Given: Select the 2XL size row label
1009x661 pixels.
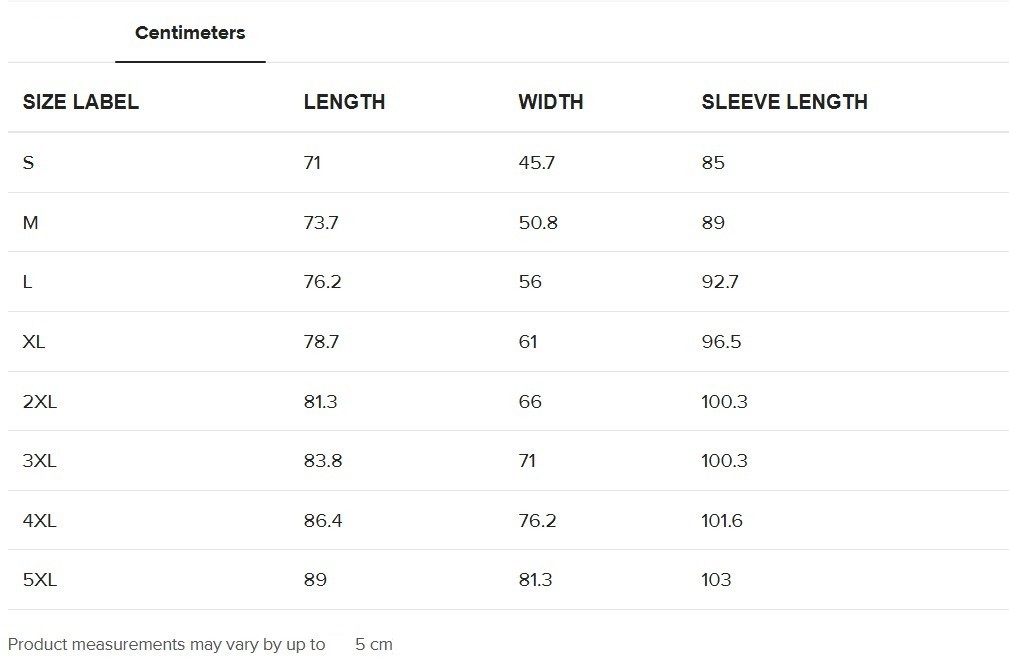Looking at the screenshot, I should (39, 402).
